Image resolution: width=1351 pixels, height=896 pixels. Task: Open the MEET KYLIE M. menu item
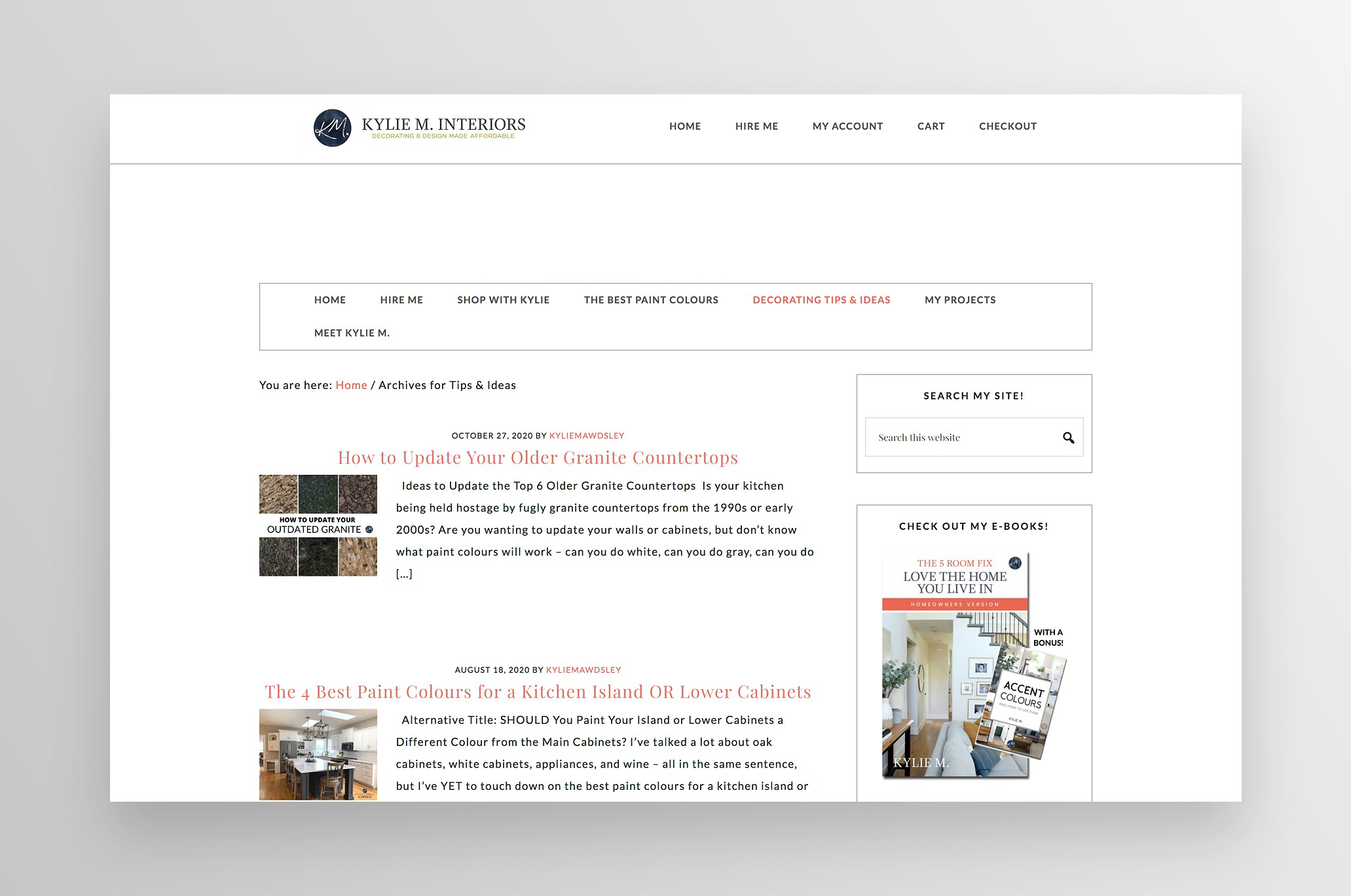(352, 333)
